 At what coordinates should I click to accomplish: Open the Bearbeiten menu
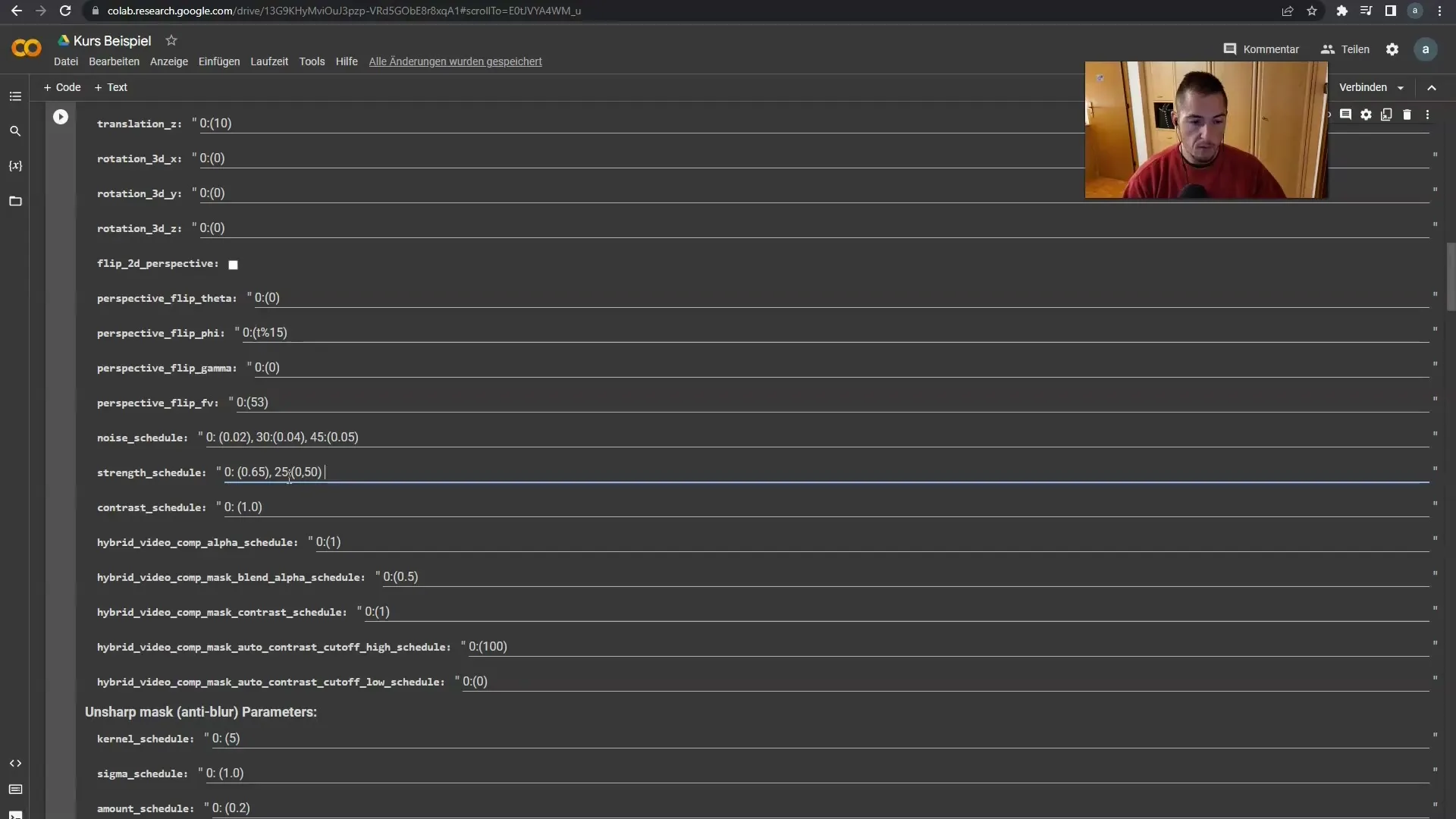pyautogui.click(x=114, y=61)
